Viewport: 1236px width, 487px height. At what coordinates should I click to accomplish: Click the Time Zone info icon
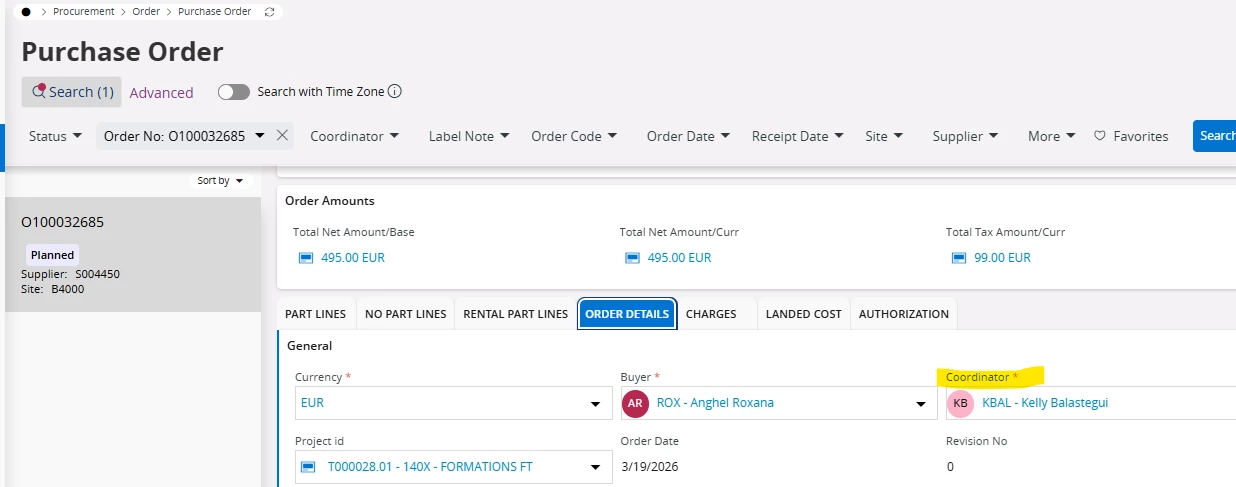[x=394, y=92]
